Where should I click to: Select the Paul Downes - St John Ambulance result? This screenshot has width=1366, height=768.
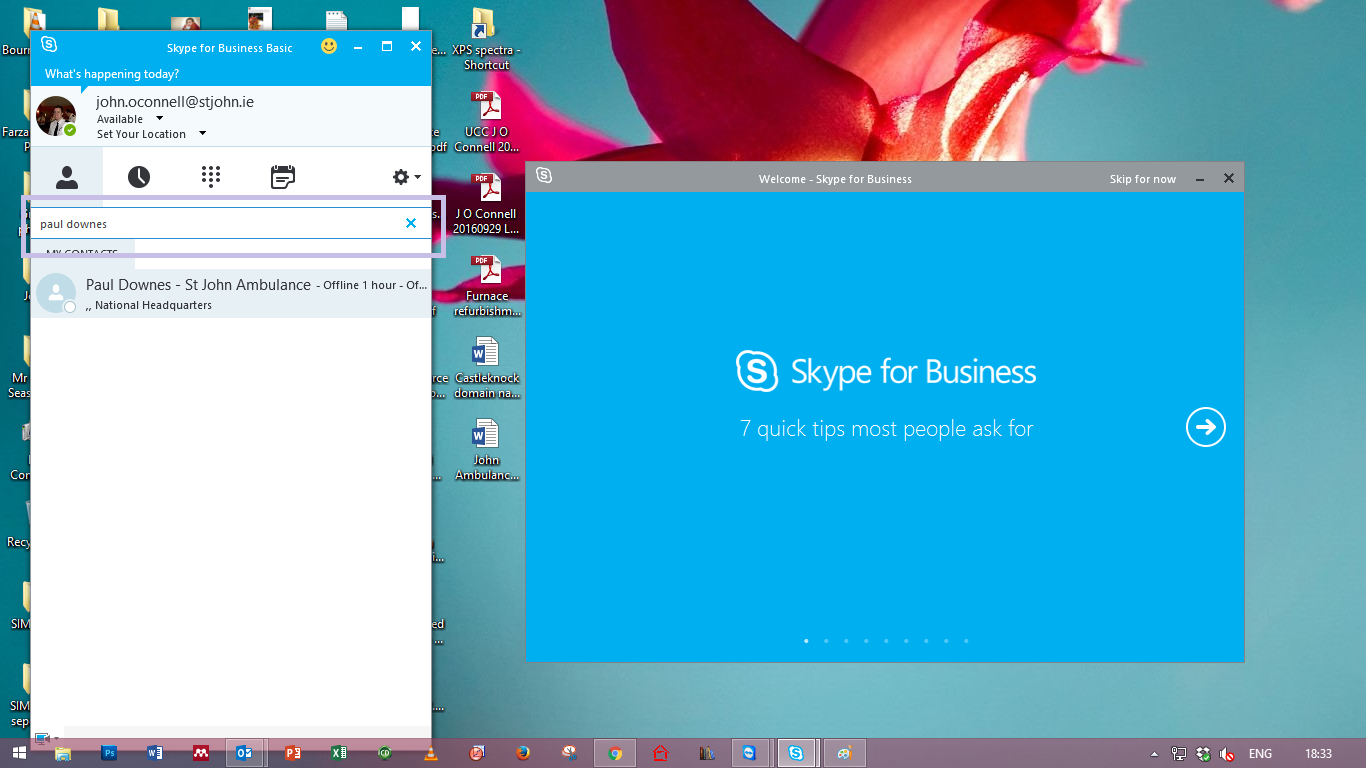coord(231,293)
